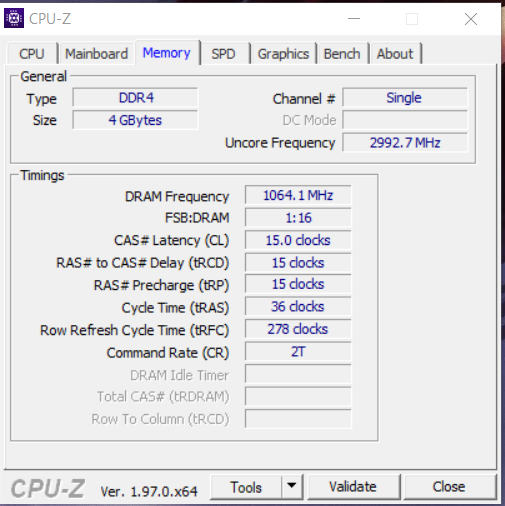
Task: Go to the SPD tab
Action: click(x=223, y=54)
